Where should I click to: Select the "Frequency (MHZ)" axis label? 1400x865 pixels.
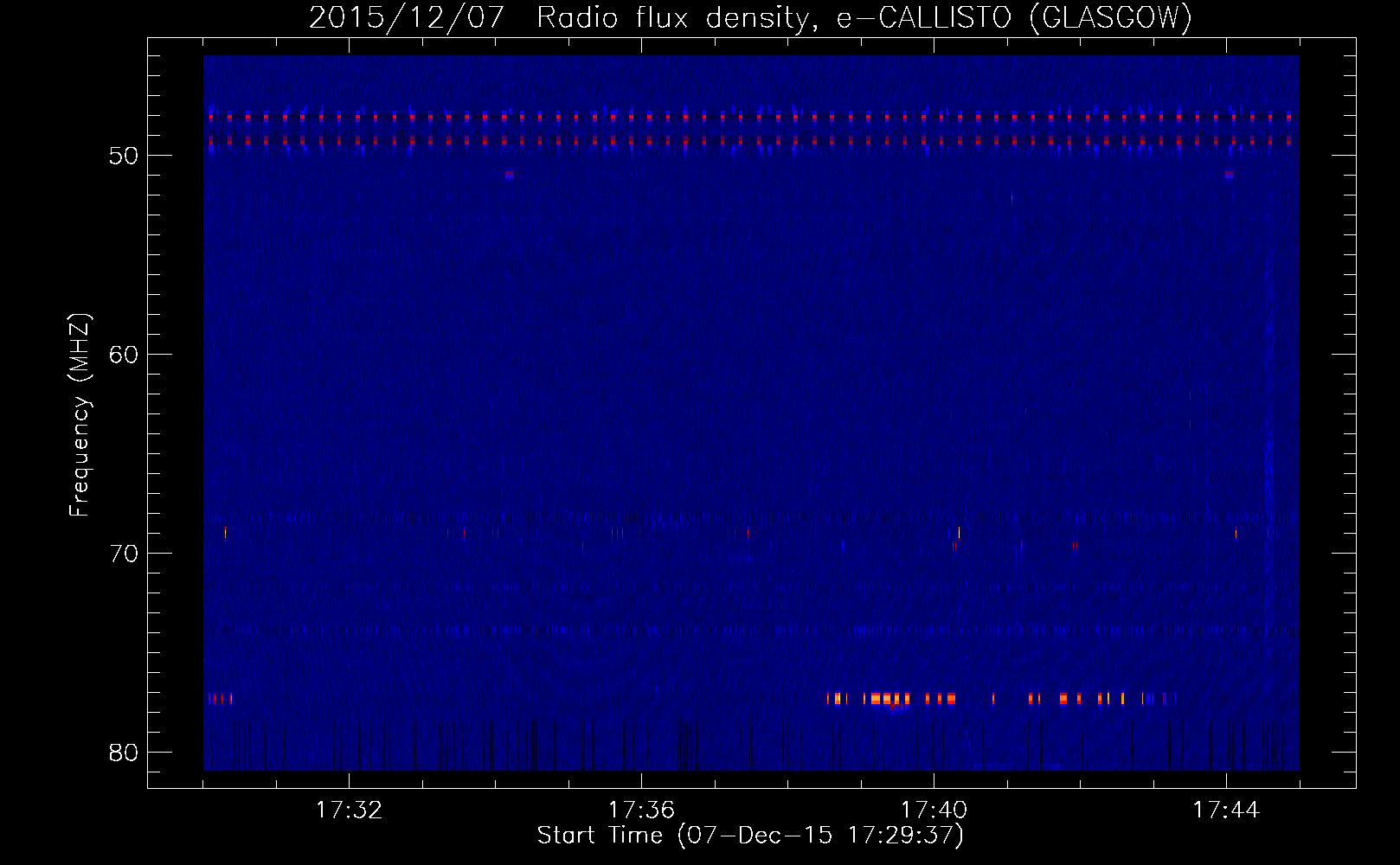(79, 415)
